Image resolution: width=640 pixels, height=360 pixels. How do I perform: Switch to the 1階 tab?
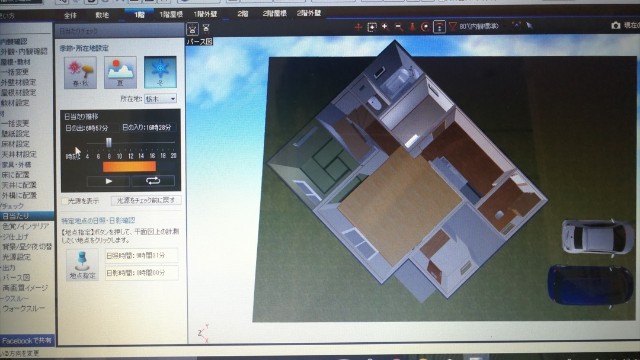tap(139, 15)
